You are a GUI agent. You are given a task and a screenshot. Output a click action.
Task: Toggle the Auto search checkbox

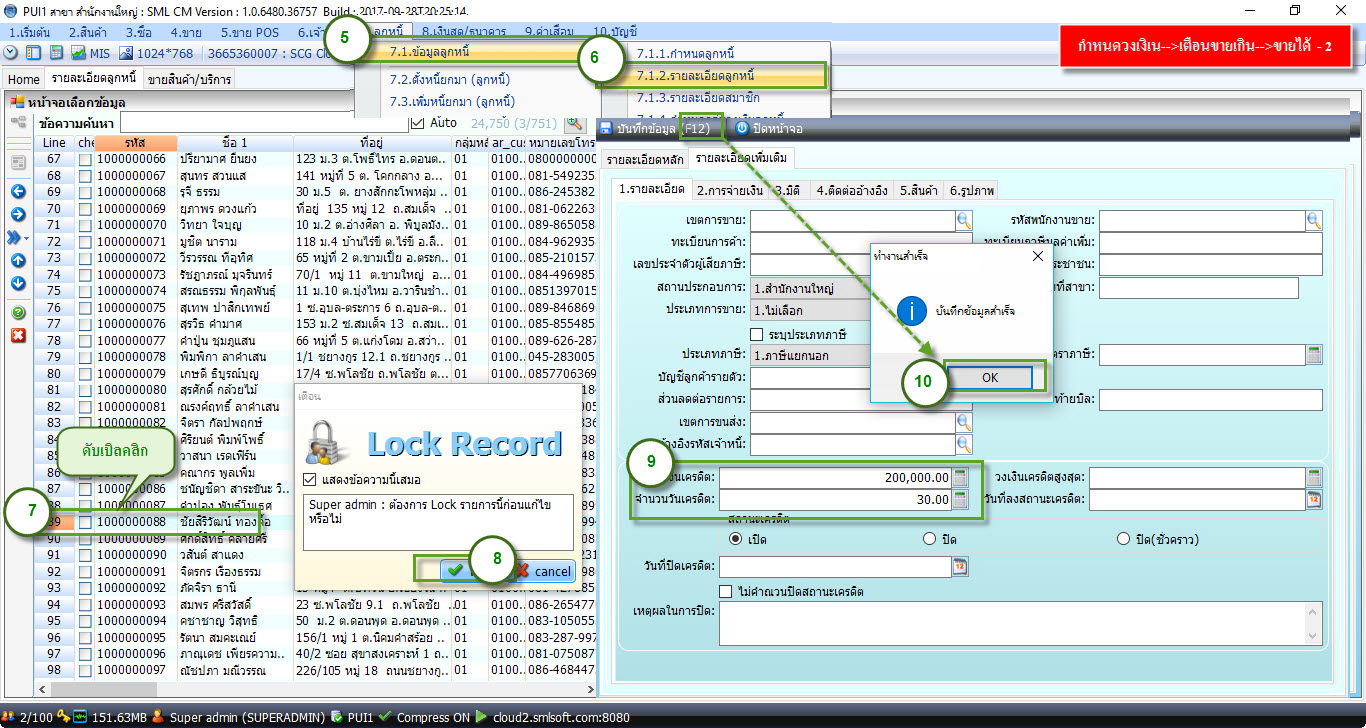click(x=418, y=123)
